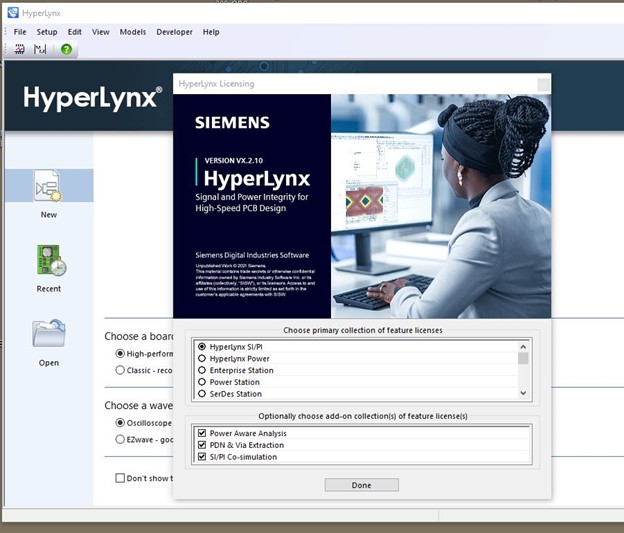Click the HyperLynx app icon in title bar
The height and width of the screenshot is (533, 624).
tap(13, 13)
